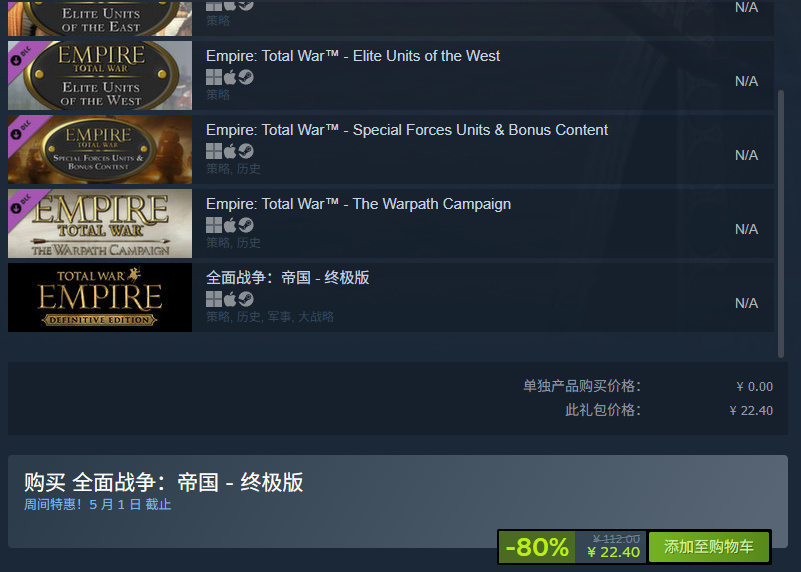The width and height of the screenshot is (801, 572).
Task: Open Empire: Total War Warpath Campaign title
Action: 358,204
